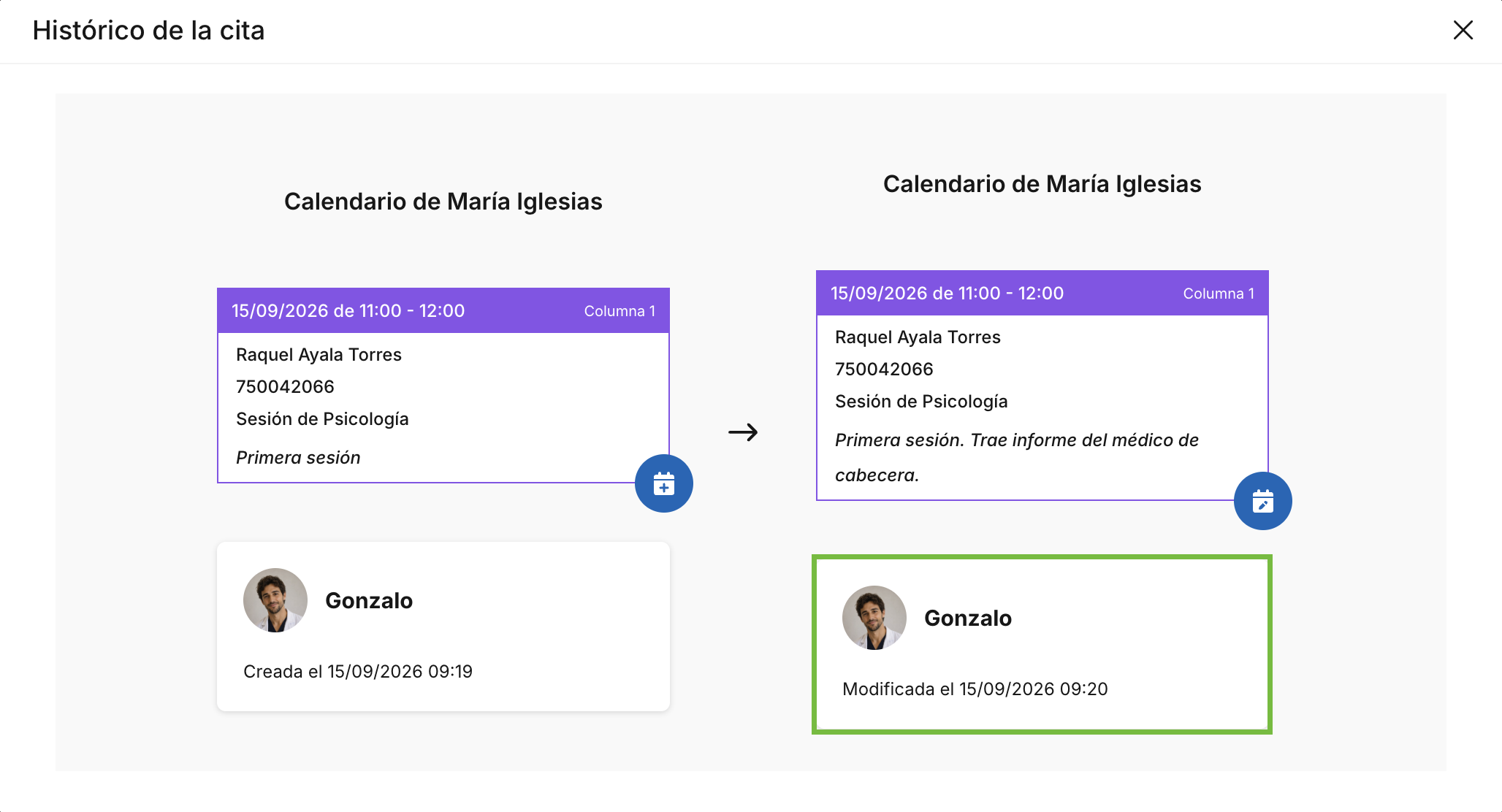Select the Creada el 15/09/2026 09:19 text
Image resolution: width=1502 pixels, height=812 pixels.
[x=358, y=671]
